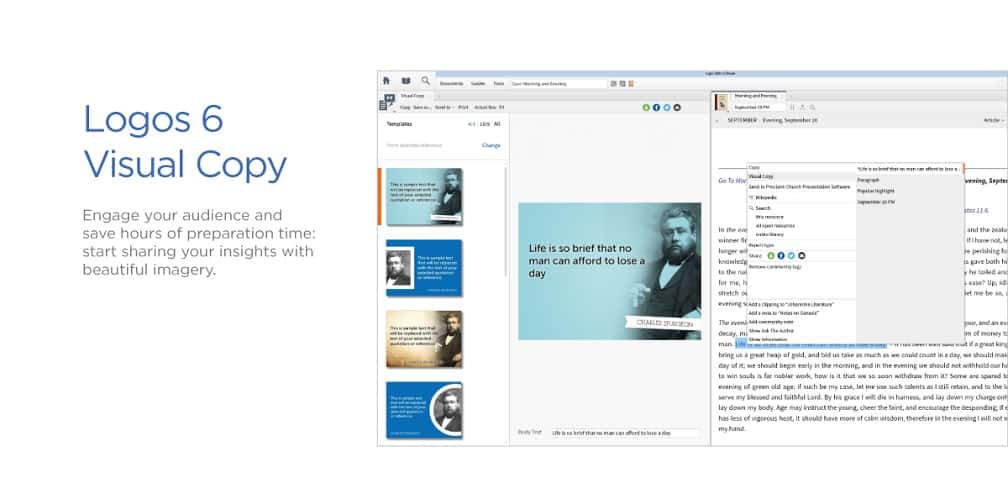Click the Search magnifier icon

[x=425, y=81]
